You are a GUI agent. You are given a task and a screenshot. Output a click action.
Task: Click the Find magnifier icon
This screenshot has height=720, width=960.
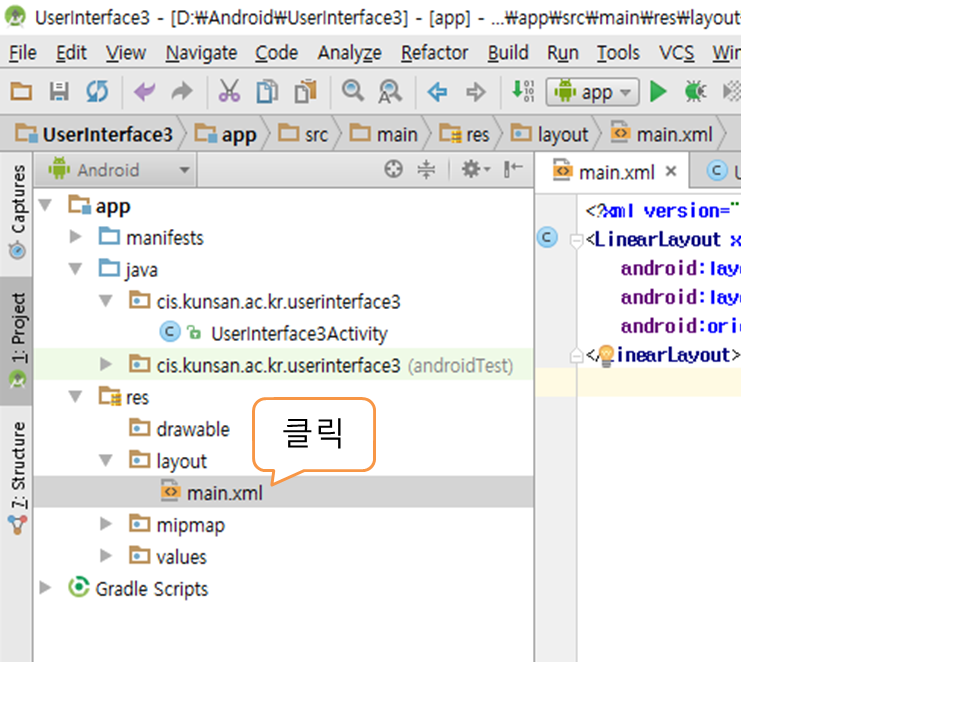coord(352,92)
